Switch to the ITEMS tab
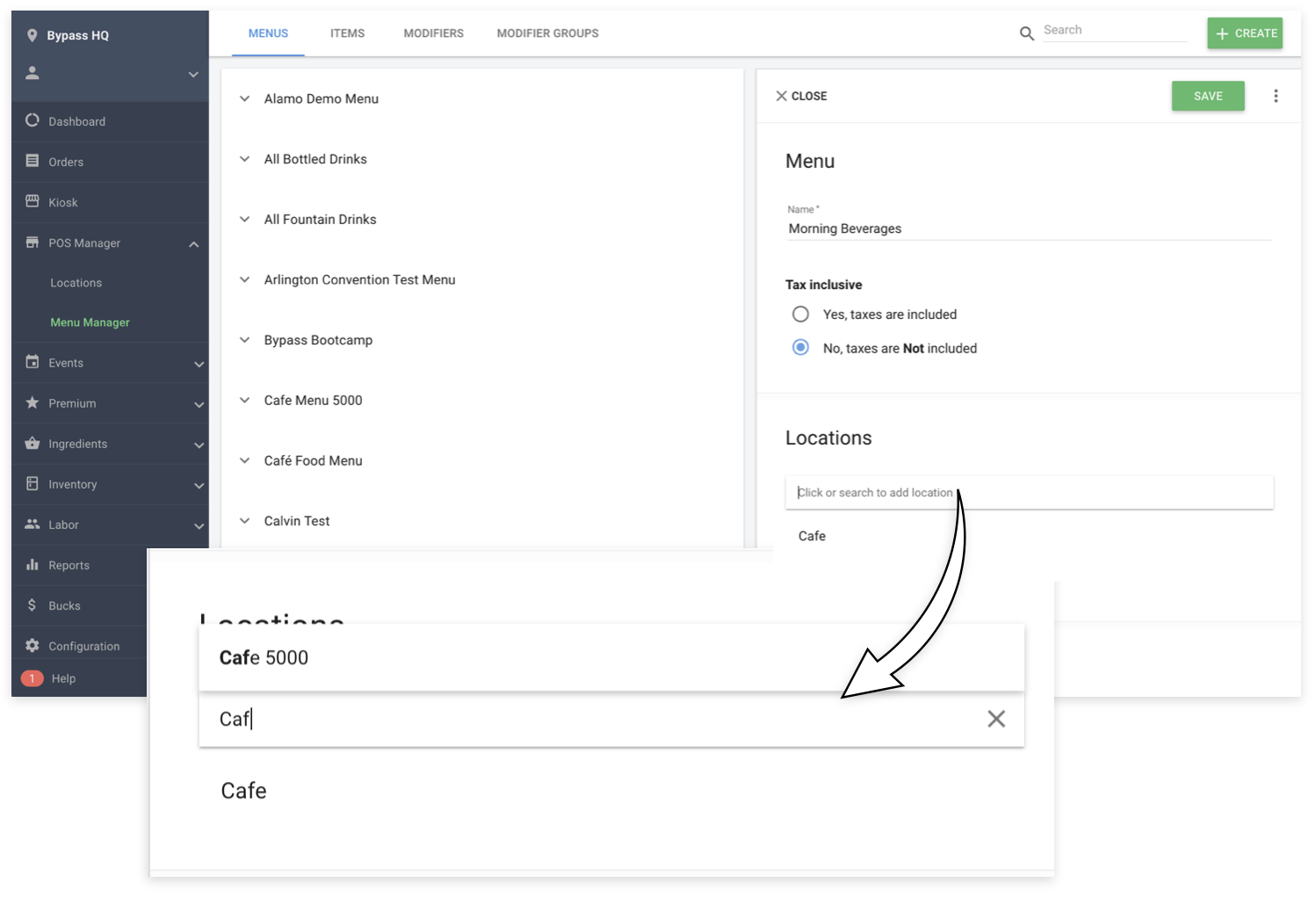The image size is (1316, 898). [347, 33]
